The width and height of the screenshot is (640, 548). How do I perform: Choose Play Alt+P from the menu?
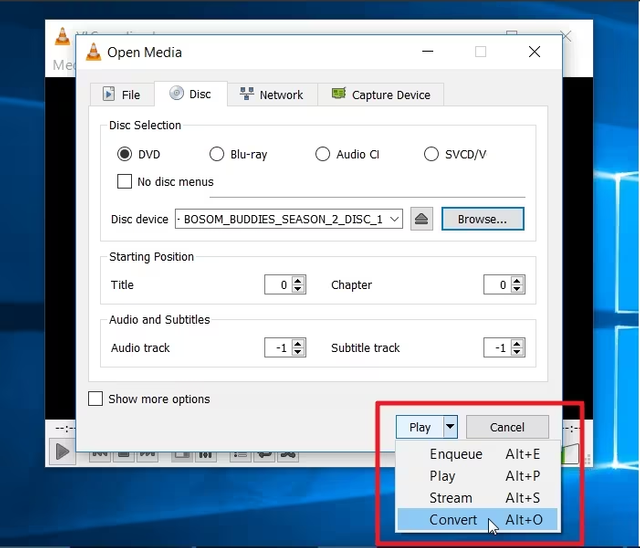coord(478,476)
